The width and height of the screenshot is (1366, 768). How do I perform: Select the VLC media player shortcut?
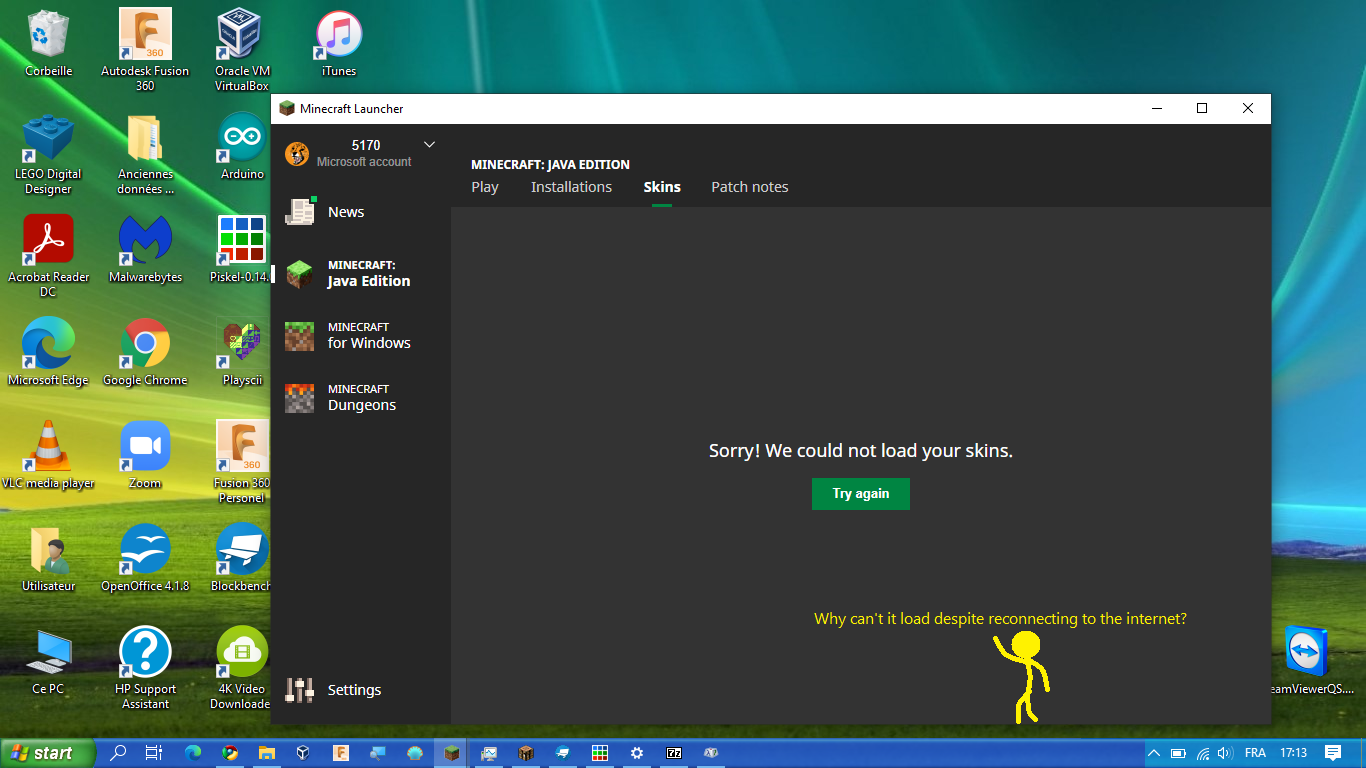[x=48, y=455]
